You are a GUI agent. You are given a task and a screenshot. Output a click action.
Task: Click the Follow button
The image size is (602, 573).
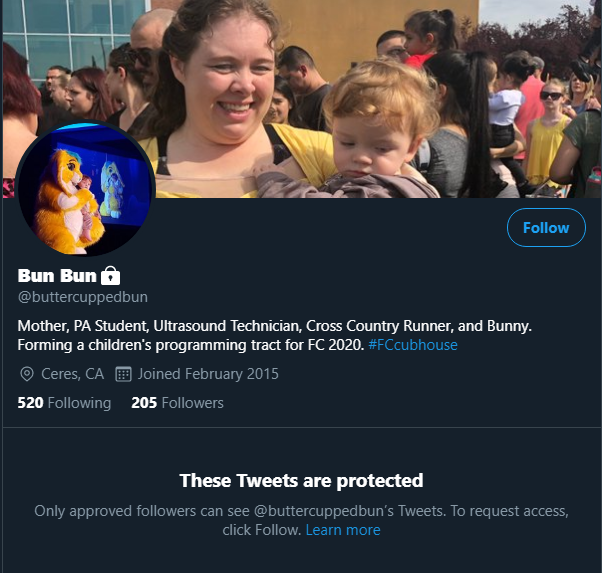[x=546, y=227]
